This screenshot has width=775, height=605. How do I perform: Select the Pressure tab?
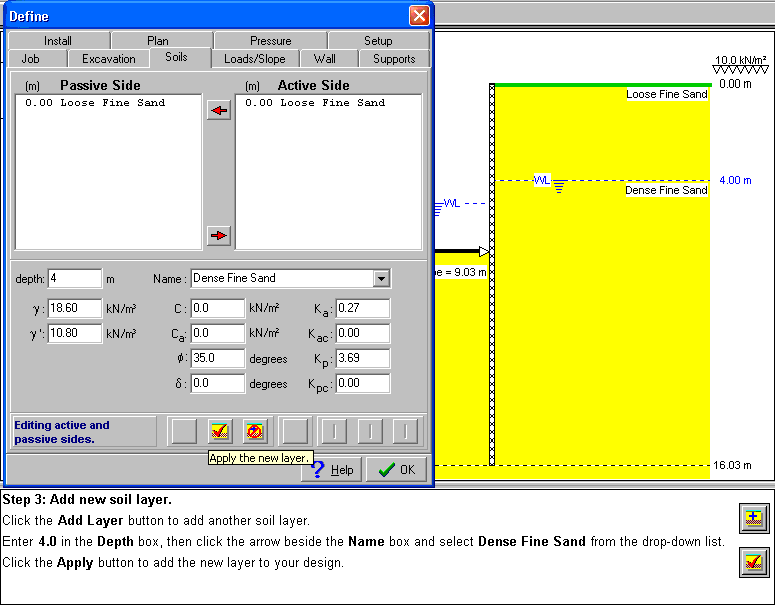(271, 41)
